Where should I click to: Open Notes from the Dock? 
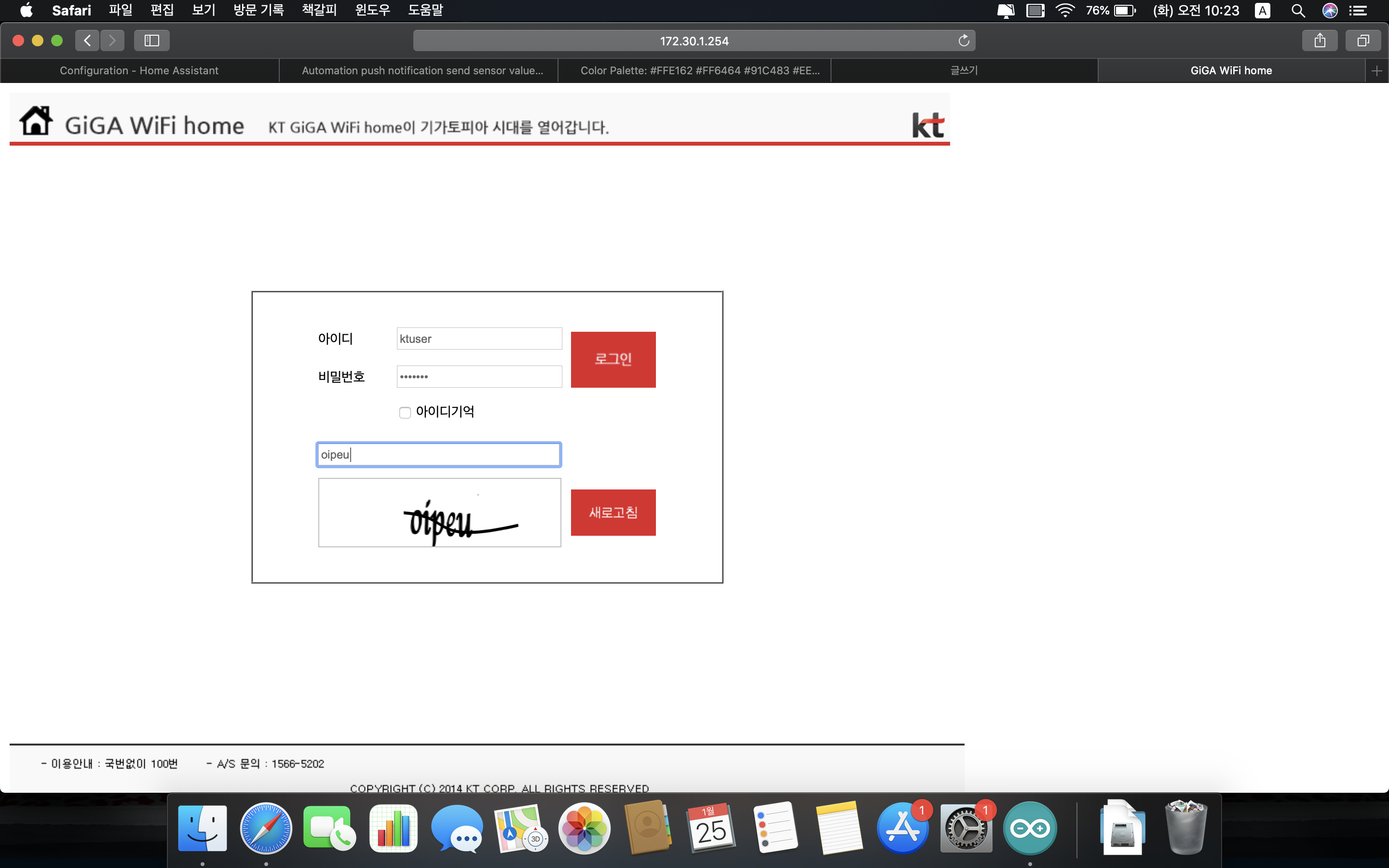839,828
